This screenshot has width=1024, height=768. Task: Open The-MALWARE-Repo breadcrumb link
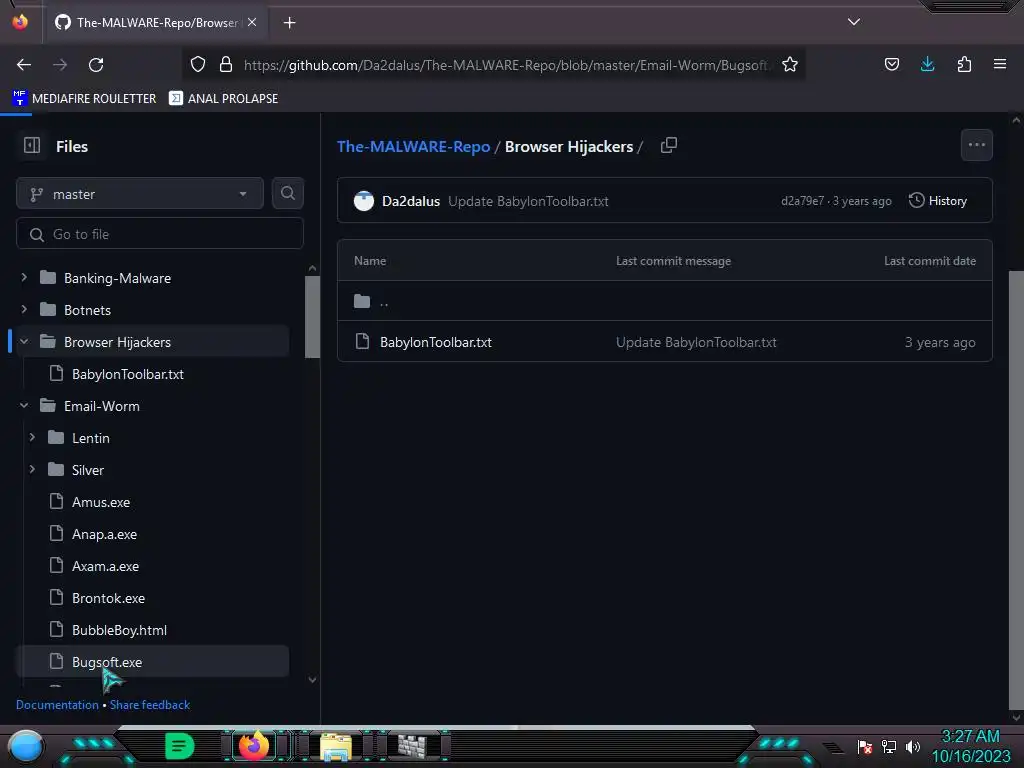pyautogui.click(x=413, y=146)
